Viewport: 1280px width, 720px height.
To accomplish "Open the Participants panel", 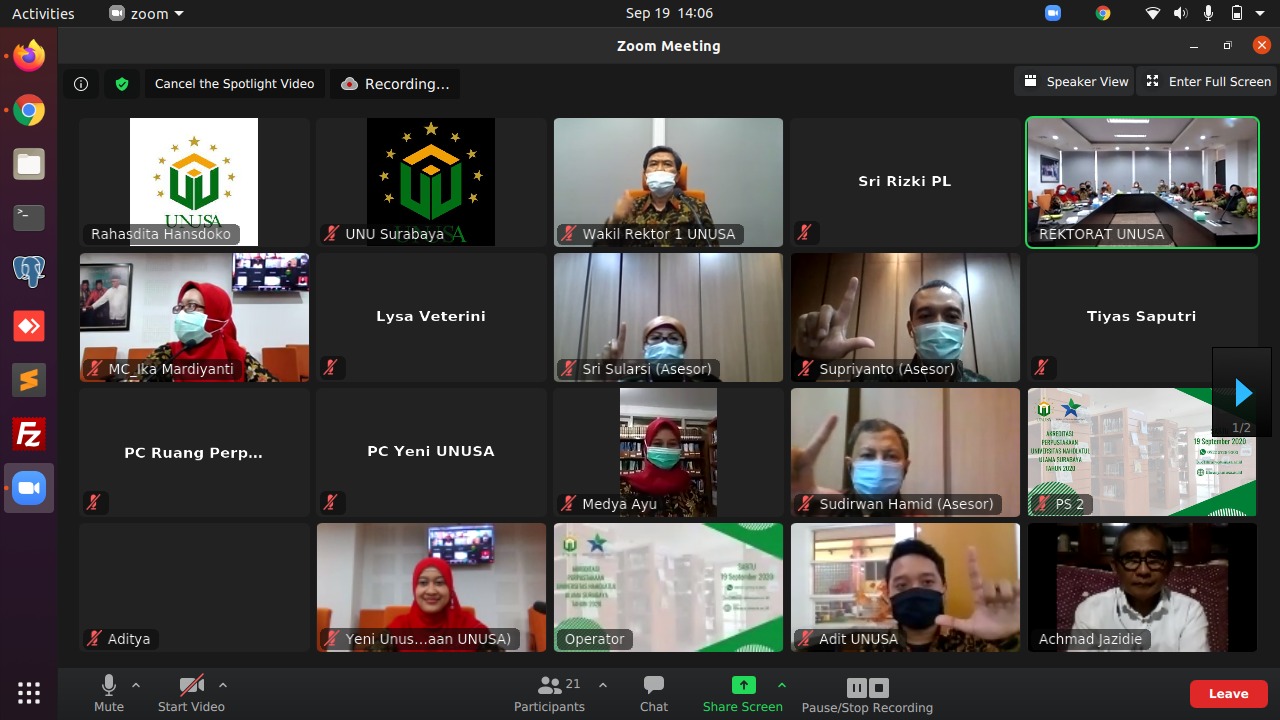I will click(549, 694).
